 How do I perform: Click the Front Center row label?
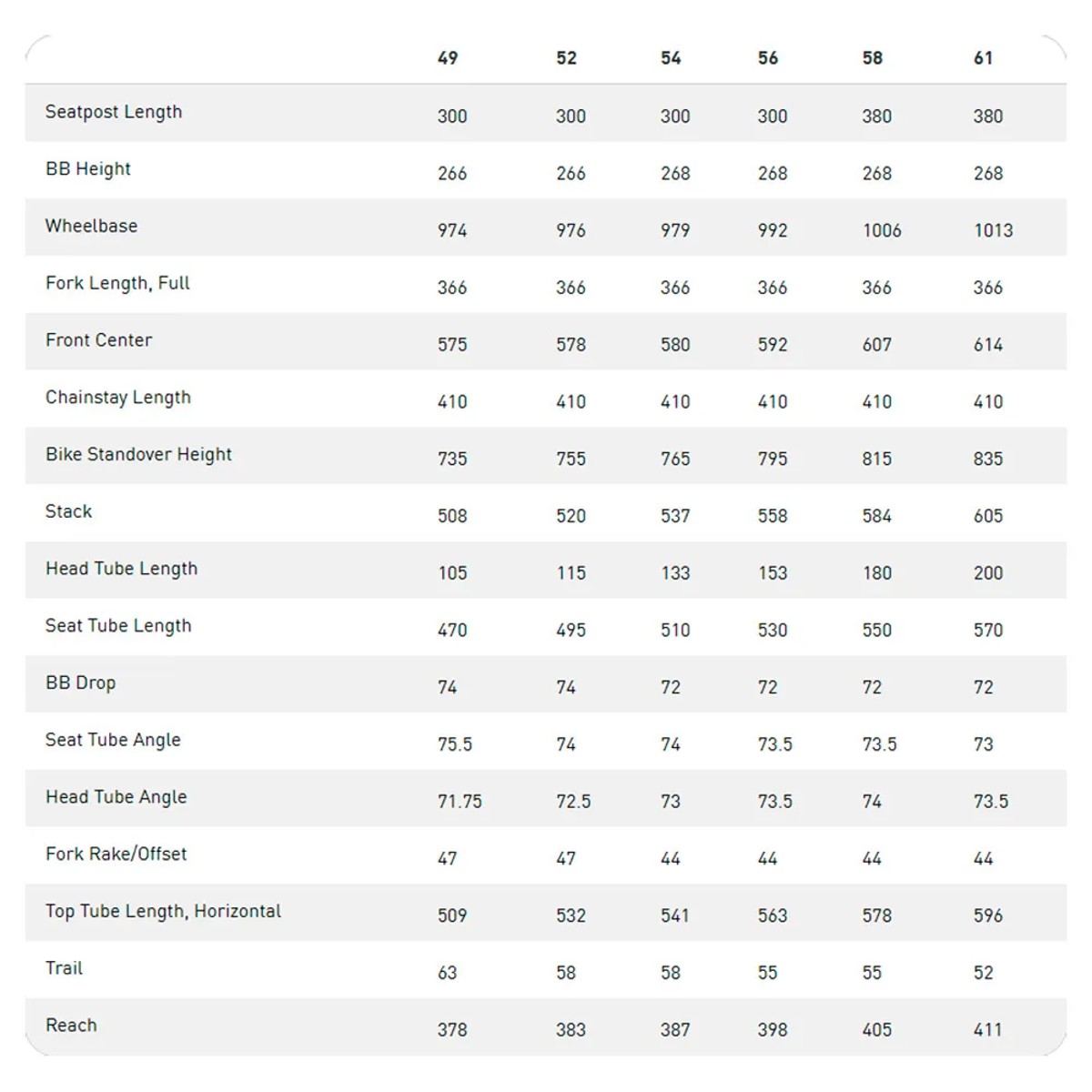click(98, 340)
